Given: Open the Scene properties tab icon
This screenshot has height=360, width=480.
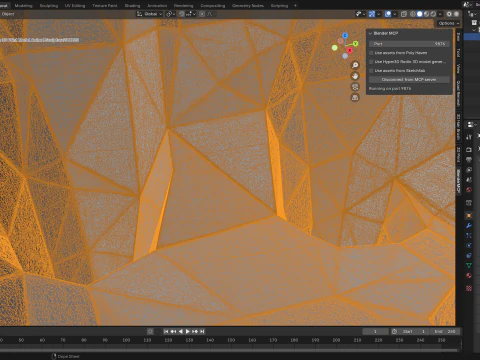Looking at the screenshot, I should click(x=469, y=180).
